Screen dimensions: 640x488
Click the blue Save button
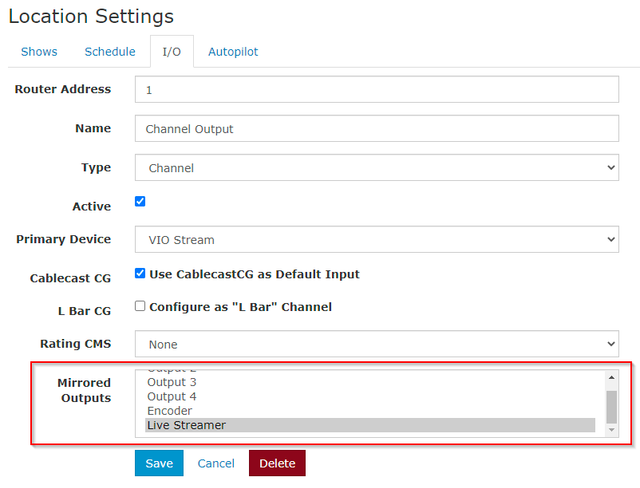point(159,463)
